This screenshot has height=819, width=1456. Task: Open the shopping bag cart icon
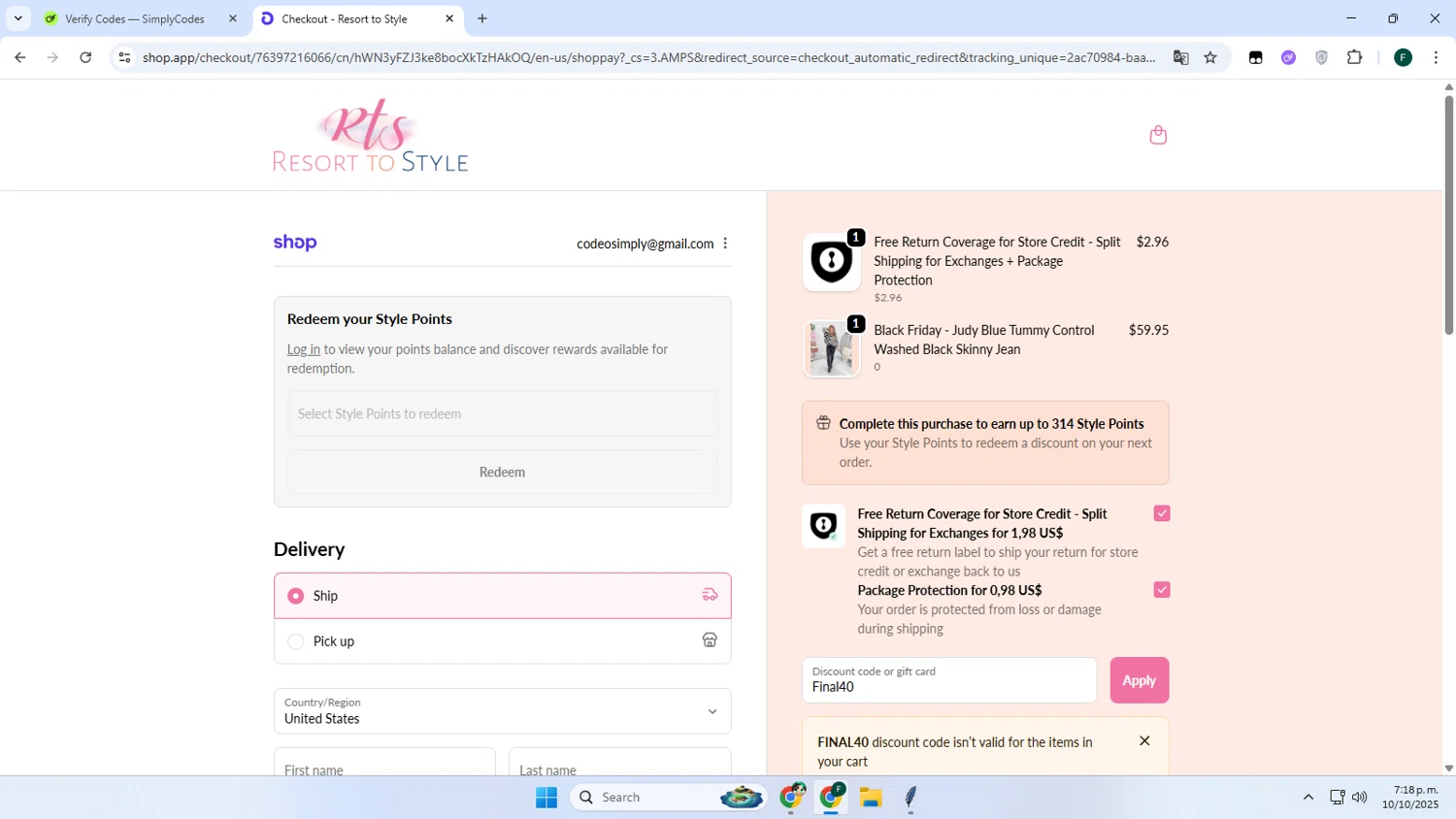pos(1157,135)
